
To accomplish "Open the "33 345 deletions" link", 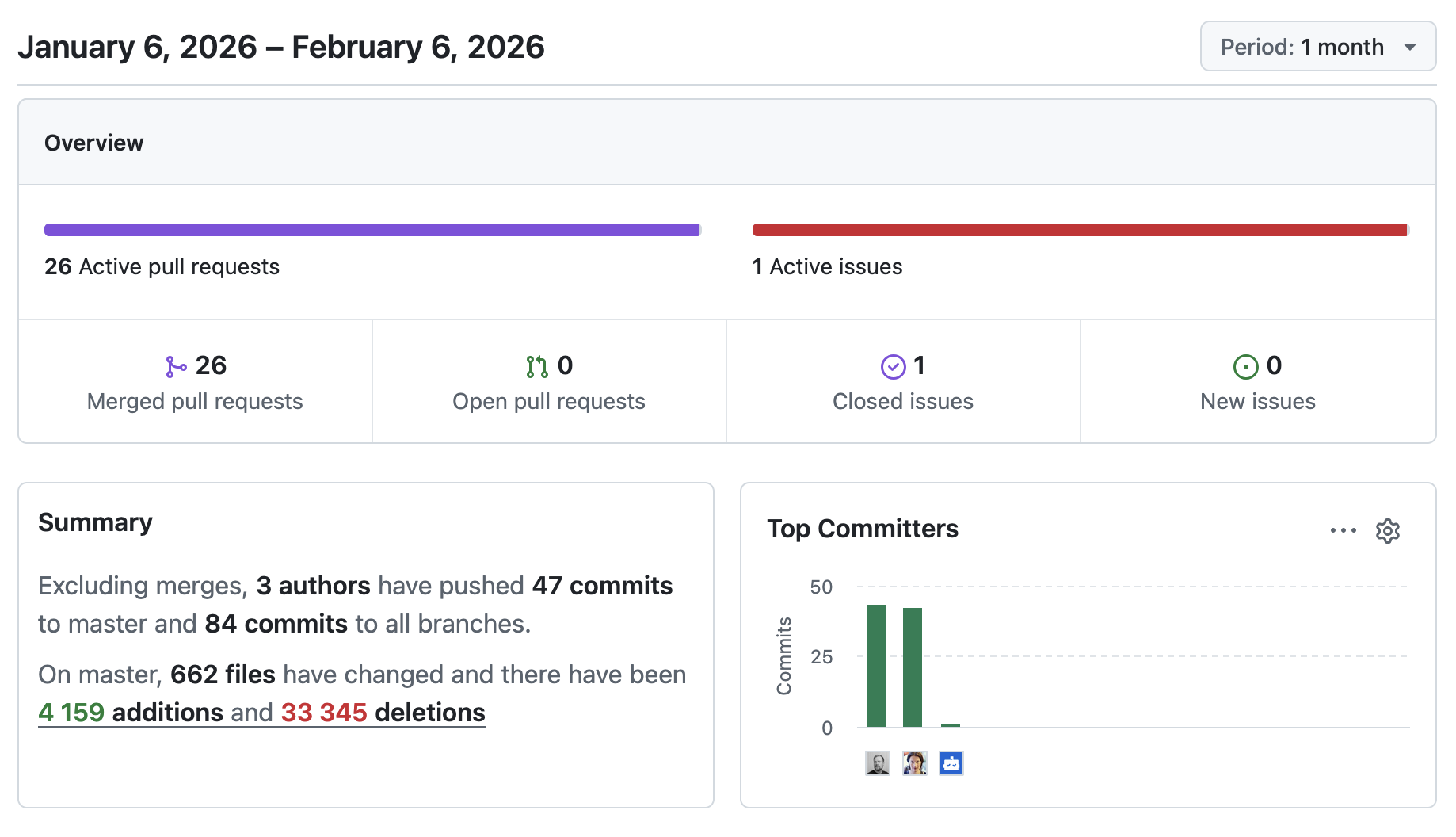I will pyautogui.click(x=325, y=712).
